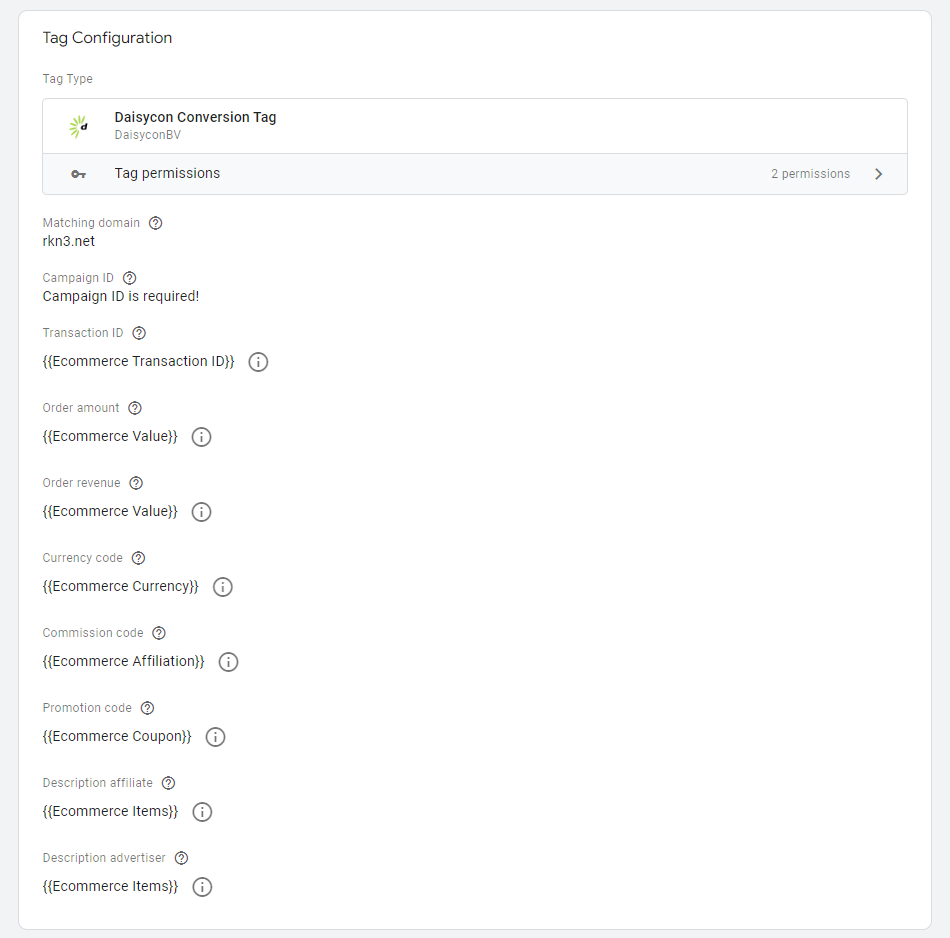Click the Daisycon logo icon

78,127
